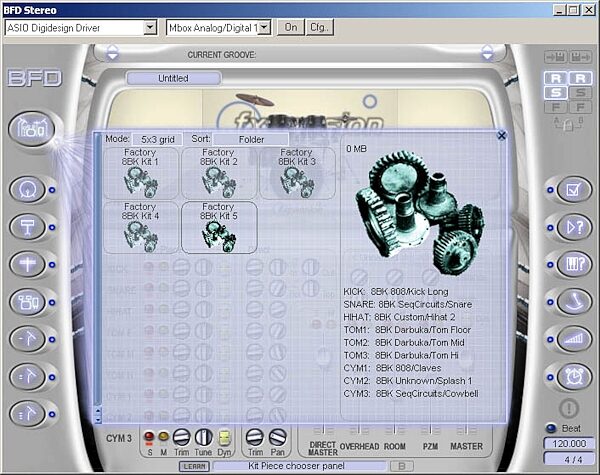Click the kit chooser vertical scrollbar
The width and height of the screenshot is (600, 475).
point(98,270)
